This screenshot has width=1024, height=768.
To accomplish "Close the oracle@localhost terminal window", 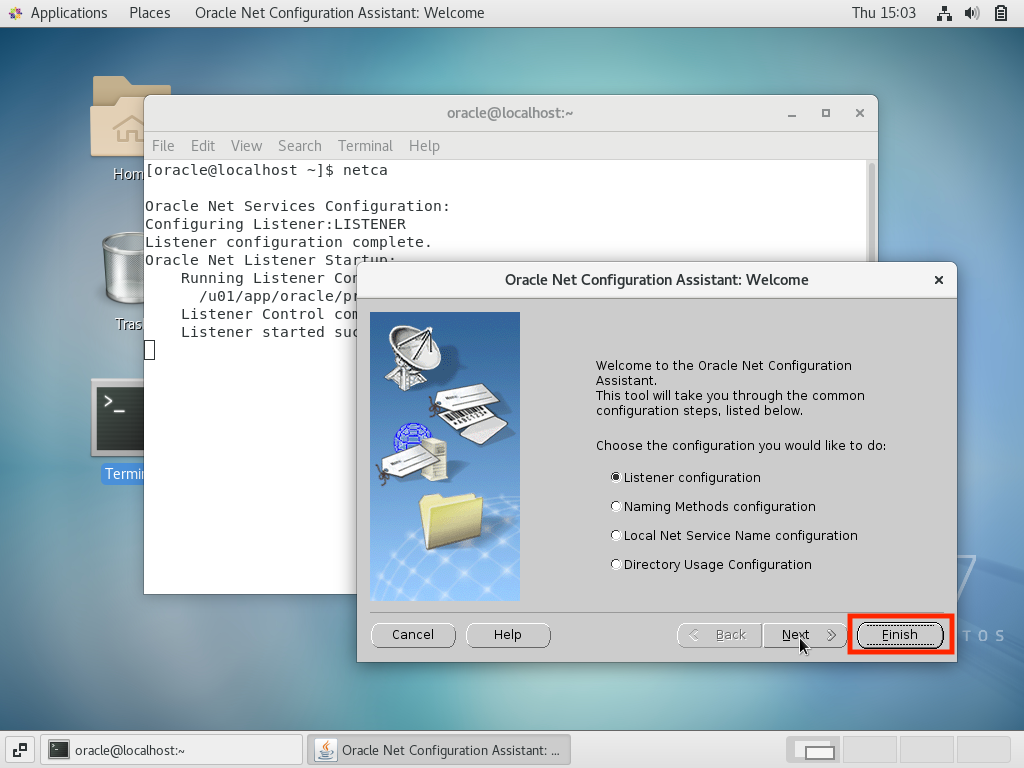I will [x=859, y=113].
